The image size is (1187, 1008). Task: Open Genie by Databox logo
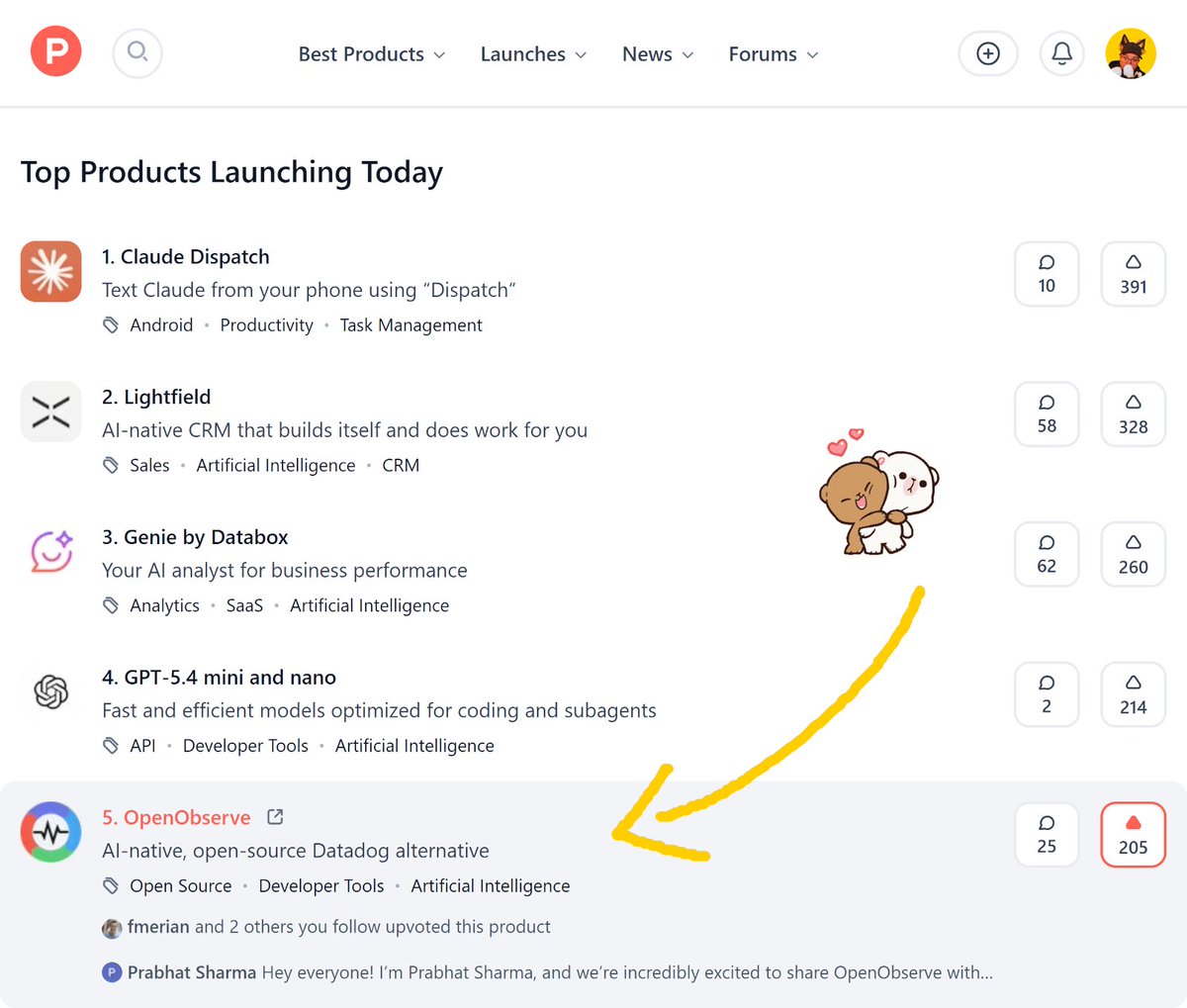coord(51,552)
